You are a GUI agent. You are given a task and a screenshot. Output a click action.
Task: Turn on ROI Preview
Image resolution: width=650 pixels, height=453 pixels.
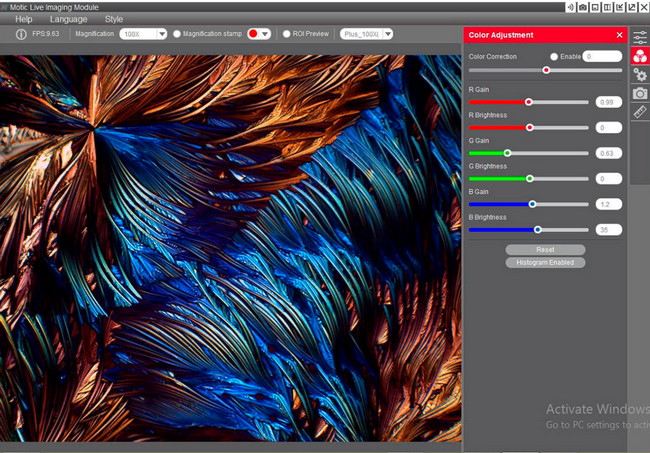point(285,34)
